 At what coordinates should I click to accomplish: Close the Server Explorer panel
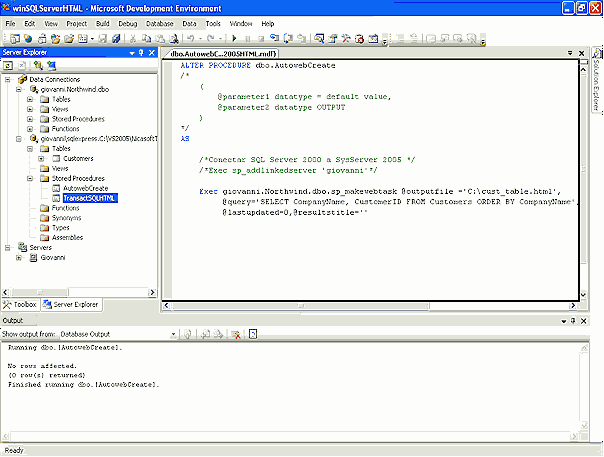pyautogui.click(x=152, y=52)
